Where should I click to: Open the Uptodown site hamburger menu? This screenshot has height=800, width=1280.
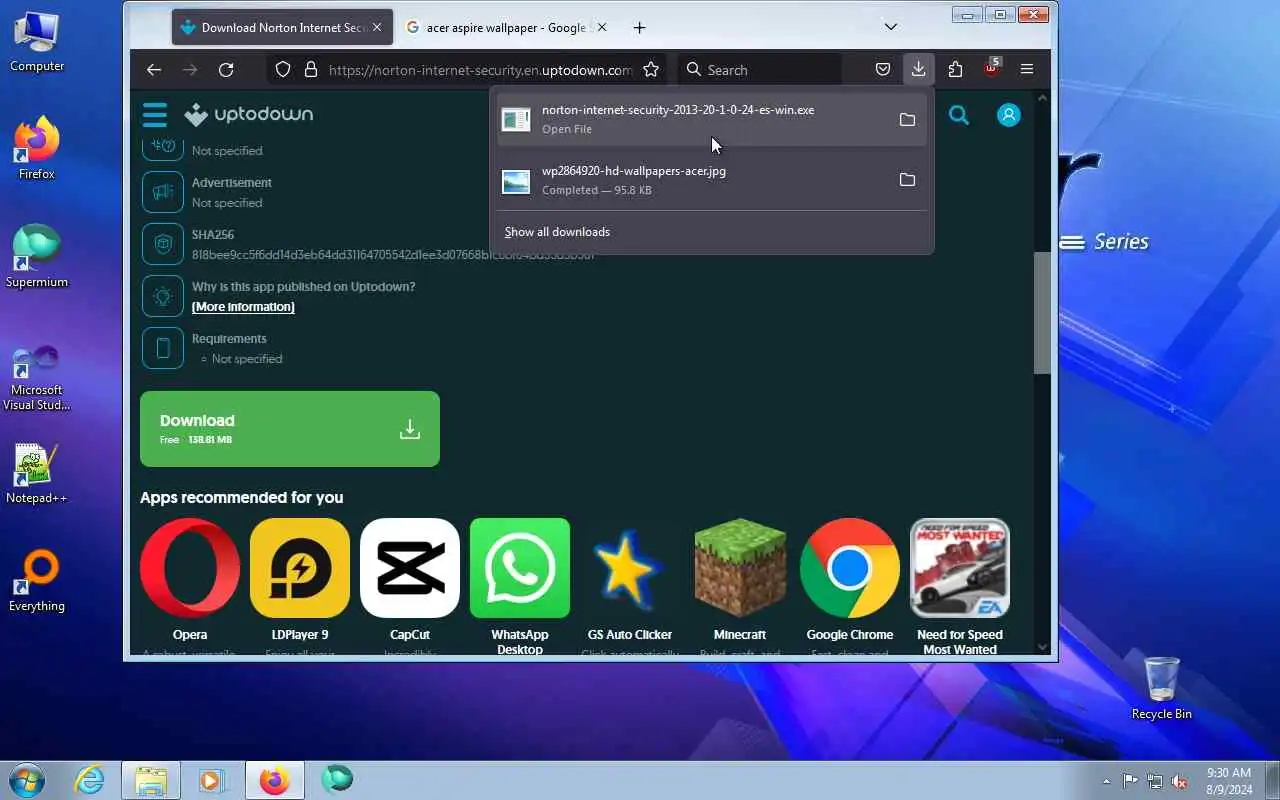(154, 115)
